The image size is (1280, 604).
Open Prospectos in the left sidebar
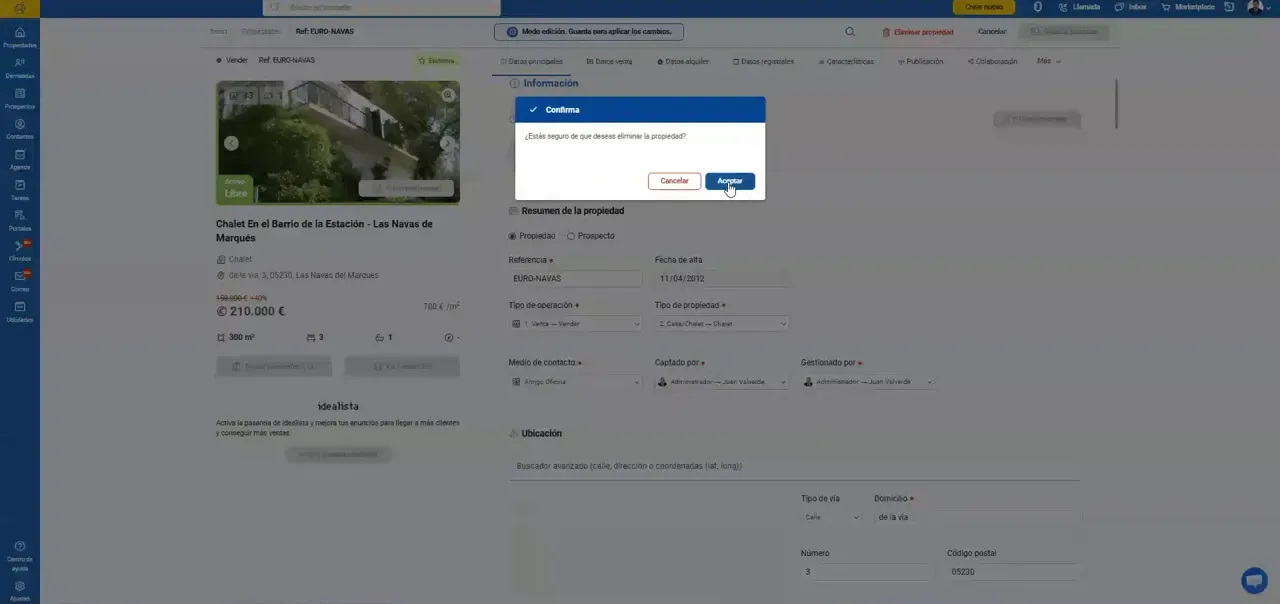(x=20, y=98)
